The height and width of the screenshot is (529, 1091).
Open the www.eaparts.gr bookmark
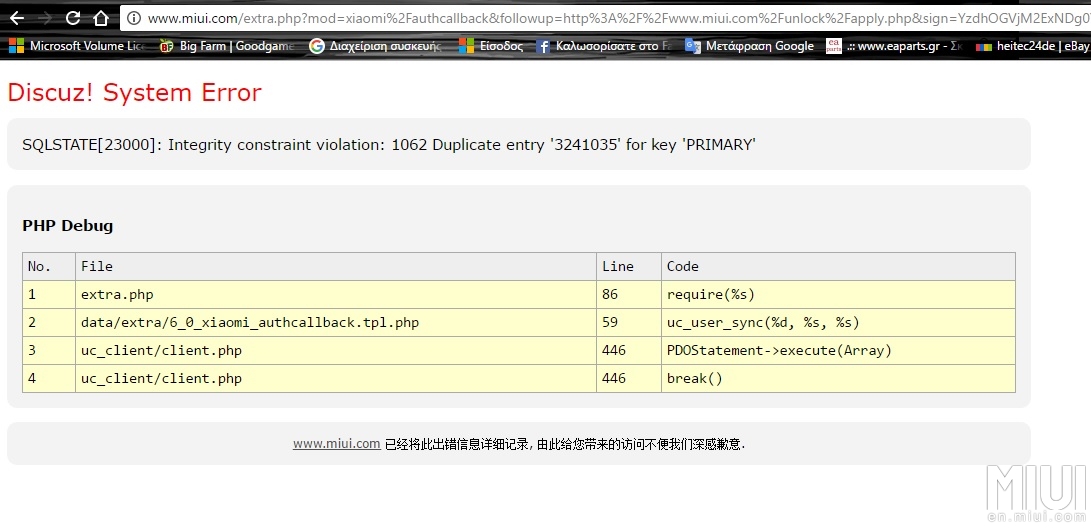[894, 46]
